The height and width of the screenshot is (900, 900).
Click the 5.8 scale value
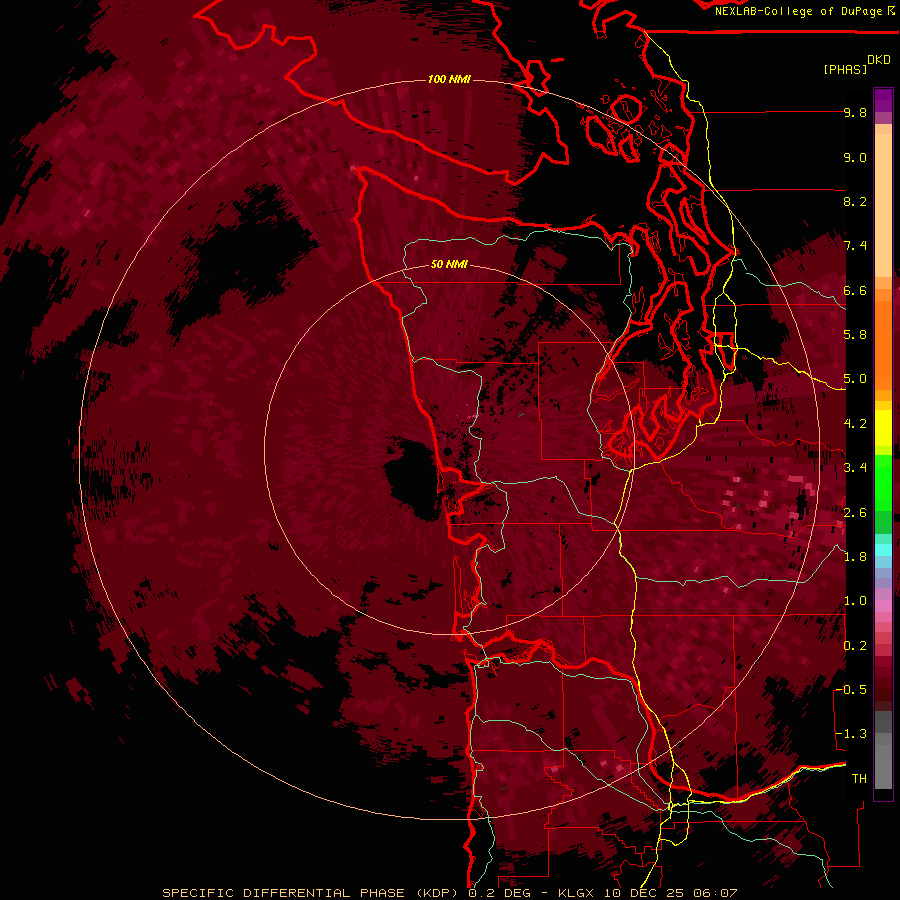855,335
